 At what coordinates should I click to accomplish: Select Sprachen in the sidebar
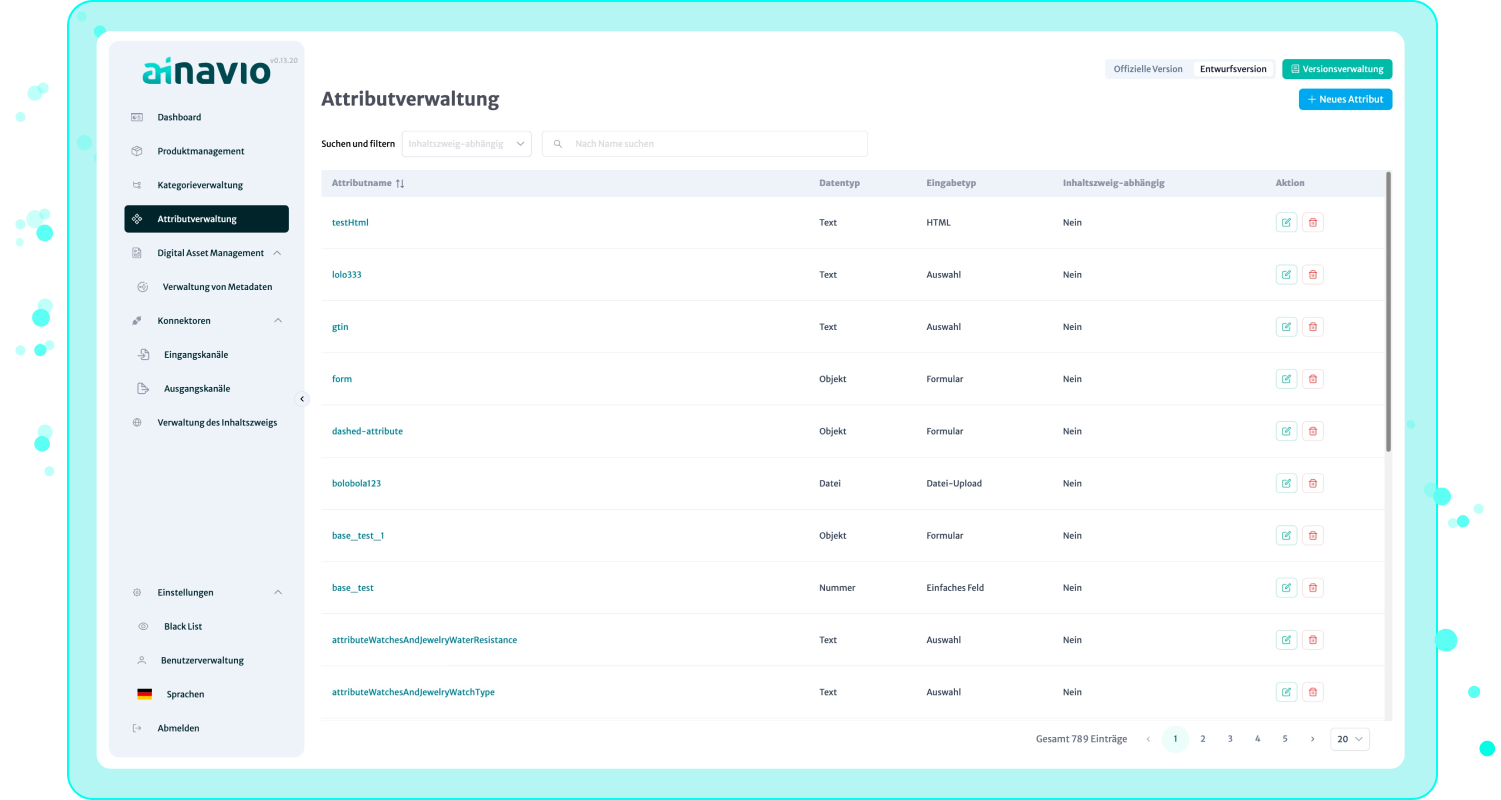[185, 694]
